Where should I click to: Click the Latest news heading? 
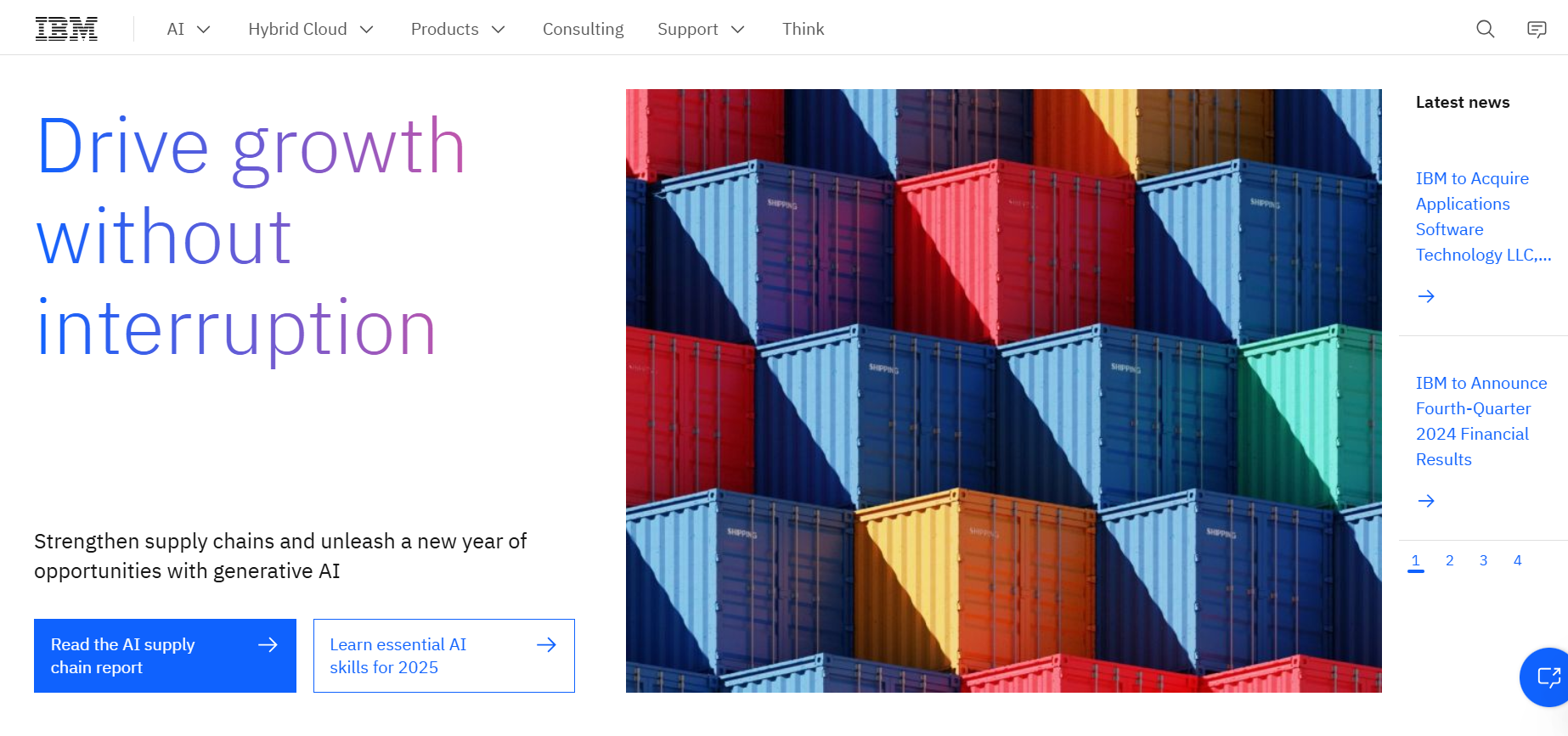[x=1463, y=103]
